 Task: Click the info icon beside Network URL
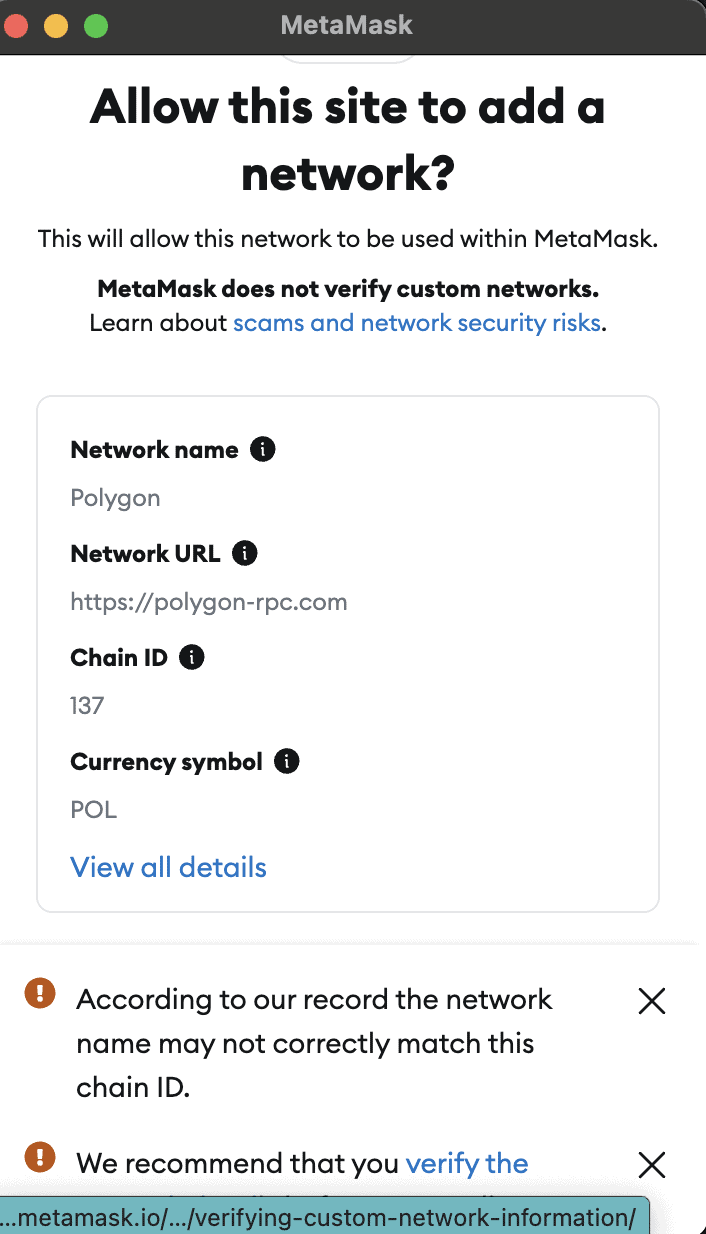[x=244, y=553]
